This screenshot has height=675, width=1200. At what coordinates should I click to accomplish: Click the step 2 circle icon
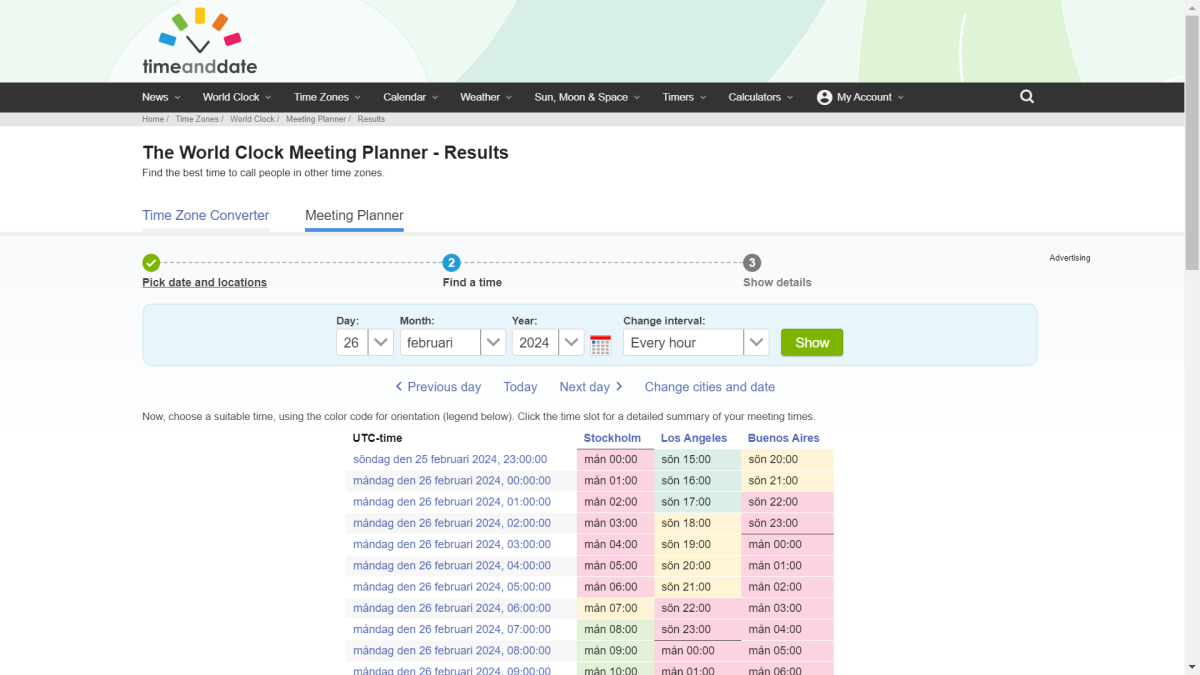[452, 263]
